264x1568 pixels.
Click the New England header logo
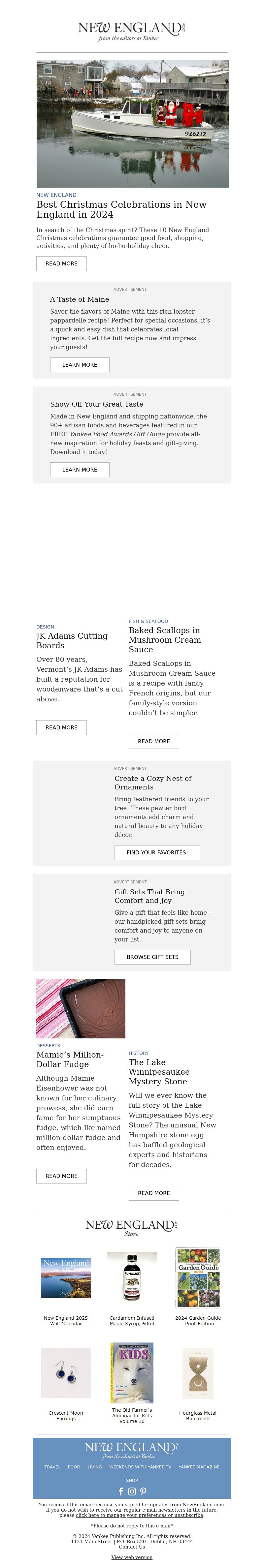[132, 31]
